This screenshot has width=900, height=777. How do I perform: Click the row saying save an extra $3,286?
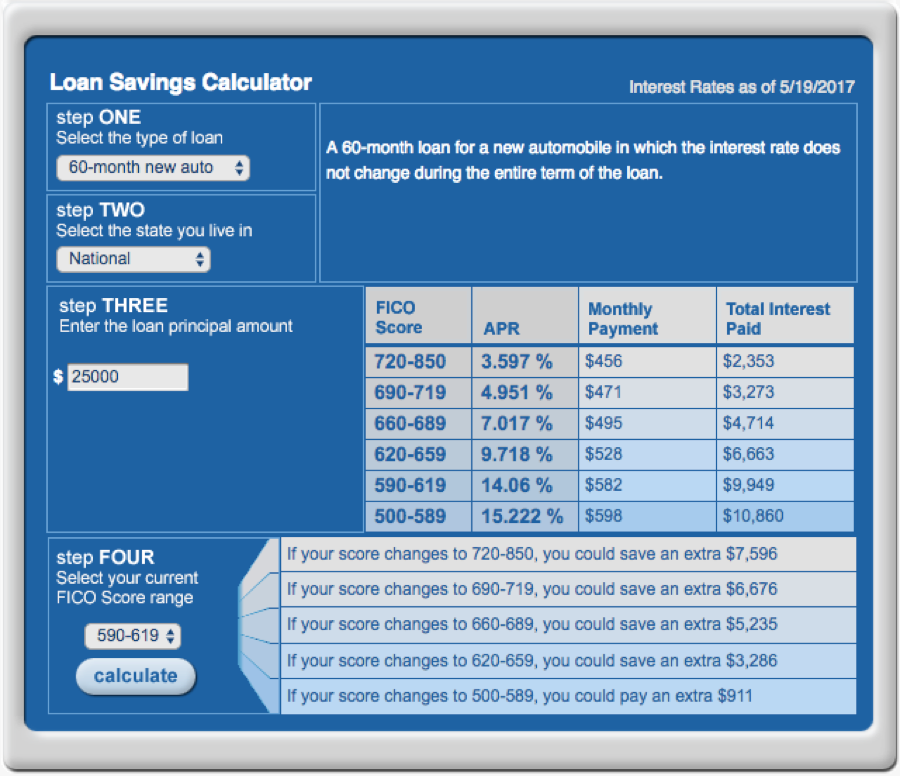click(568, 661)
